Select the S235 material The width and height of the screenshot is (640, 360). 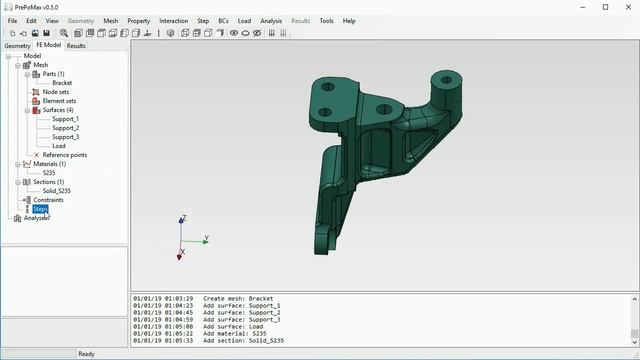(49, 173)
